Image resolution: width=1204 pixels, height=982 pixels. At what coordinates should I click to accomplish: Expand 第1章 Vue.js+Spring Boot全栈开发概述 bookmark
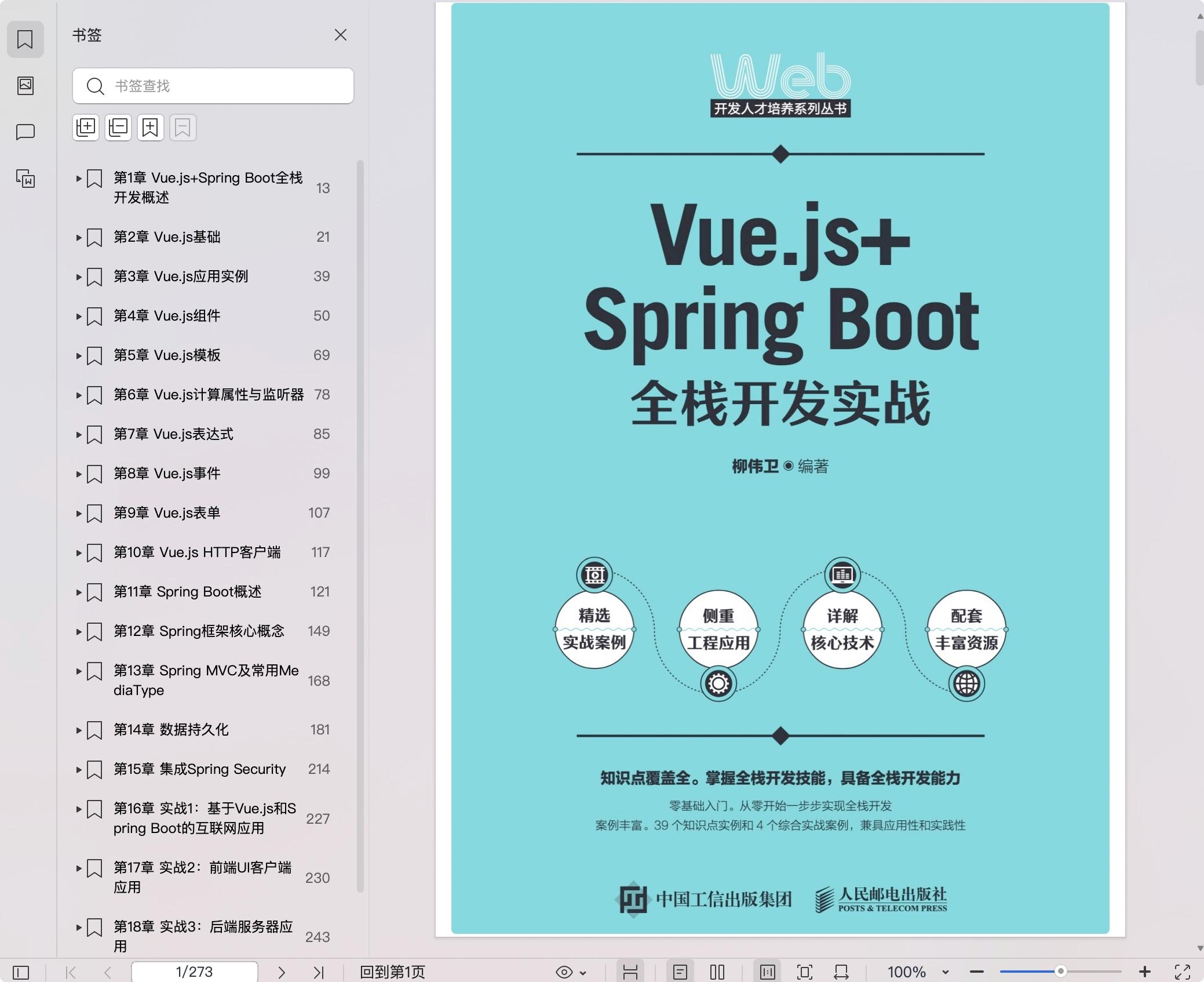click(78, 179)
